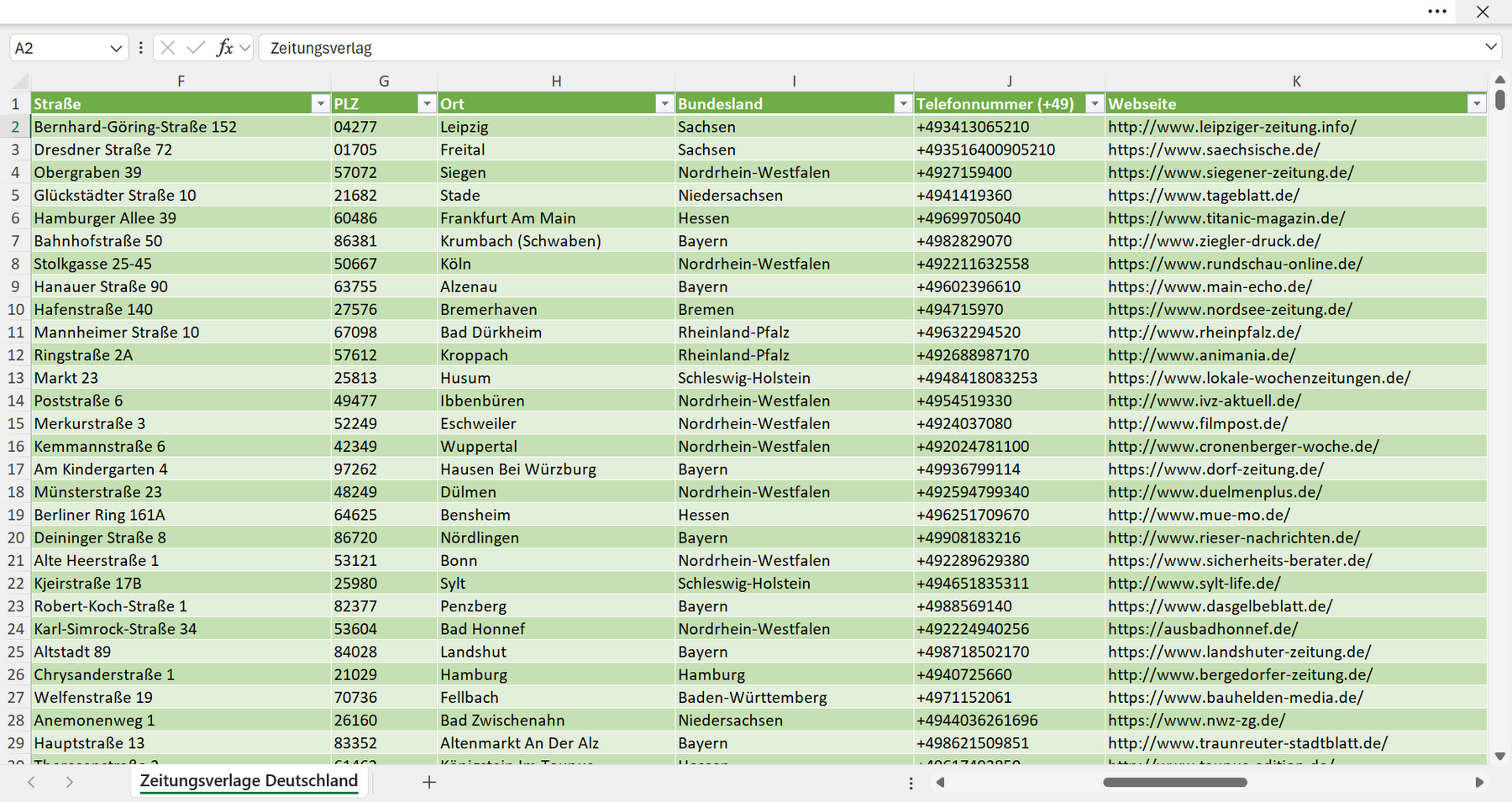
Task: Select all cells with corner triangle
Action: 20,81
